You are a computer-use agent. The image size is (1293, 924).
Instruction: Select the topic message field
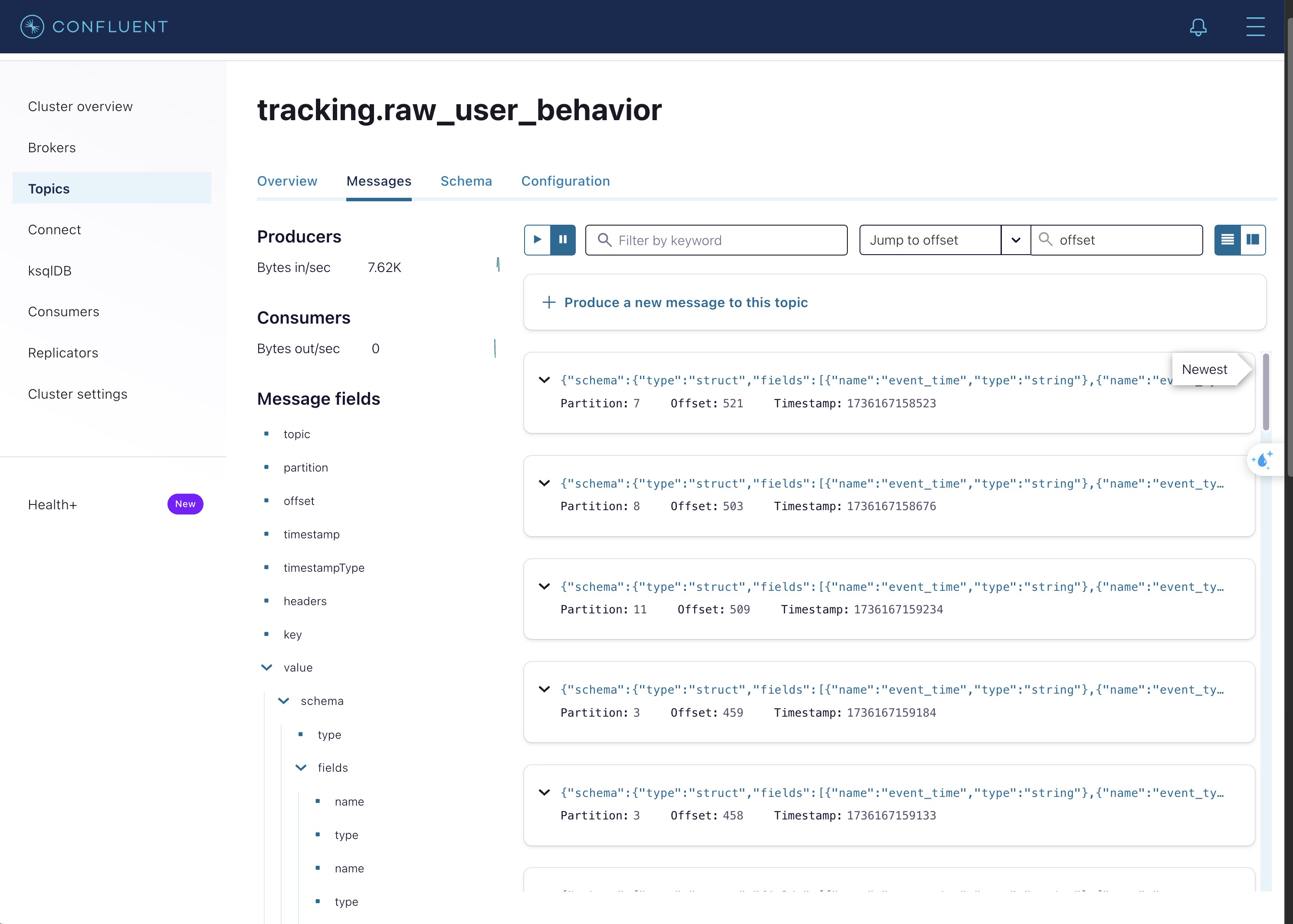(296, 434)
